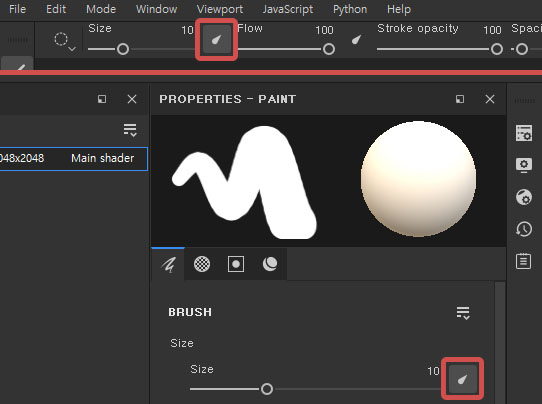This screenshot has height=404, width=542.
Task: Open Display Settings icon in right dock
Action: [x=524, y=165]
